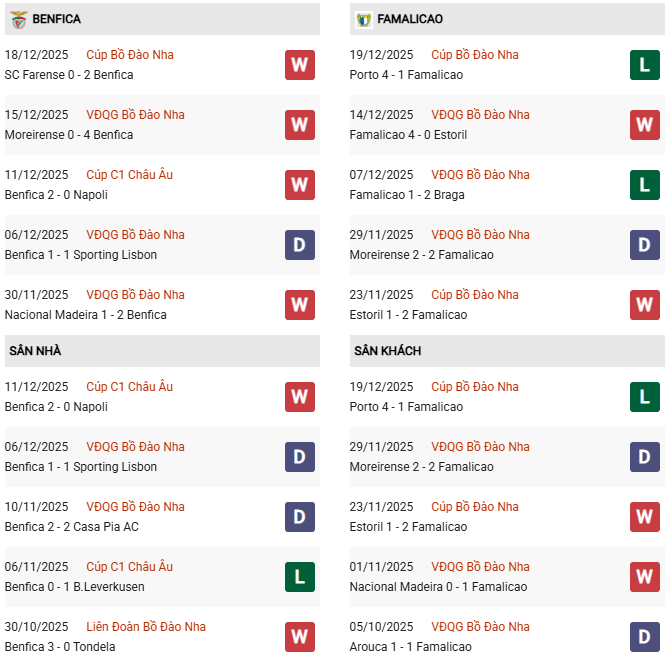Click the BENFICA team header title
Viewport: 666px width, 662px height.
(57, 19)
